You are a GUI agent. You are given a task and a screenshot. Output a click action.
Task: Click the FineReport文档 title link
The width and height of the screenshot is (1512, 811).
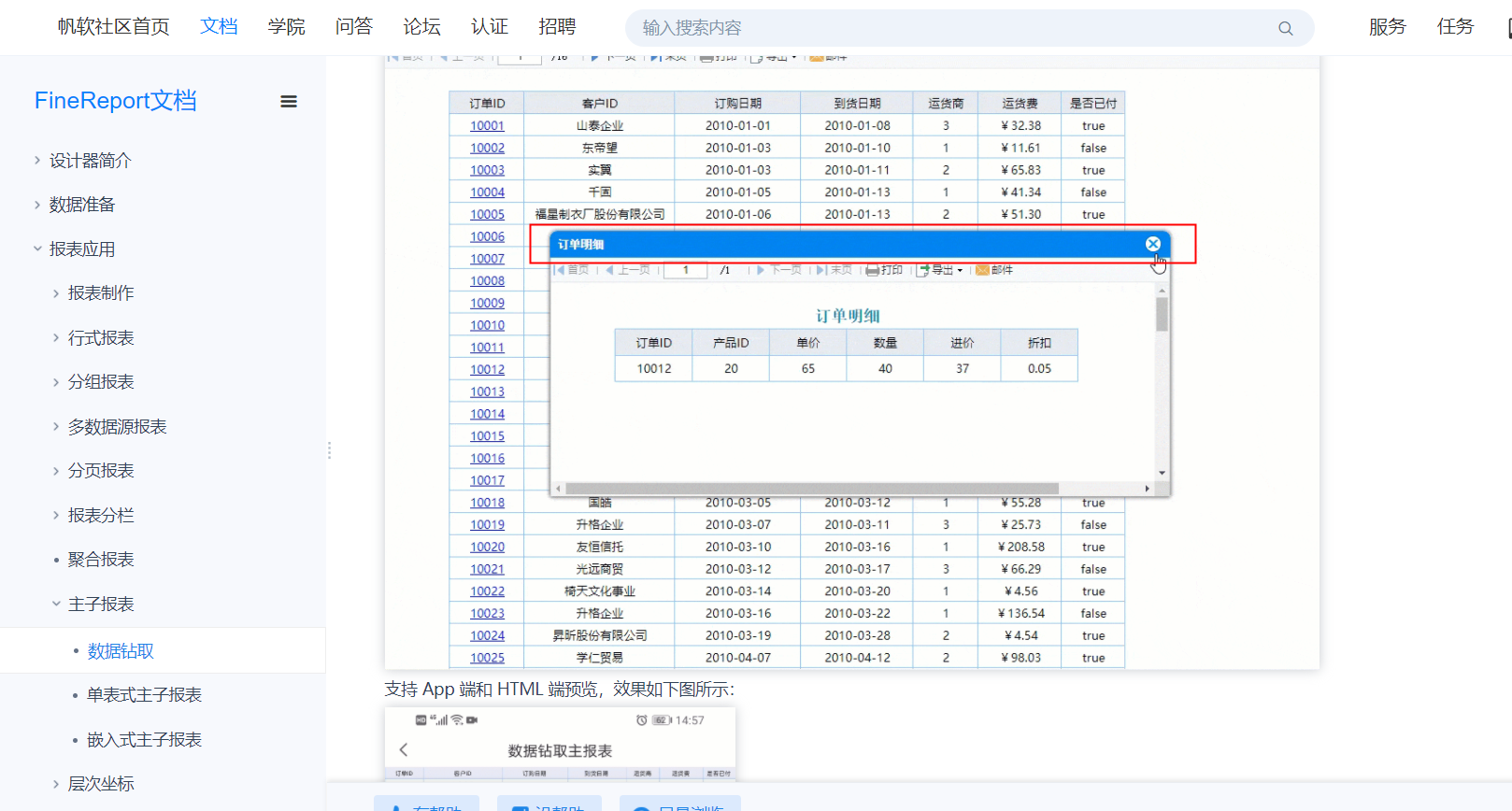[116, 100]
